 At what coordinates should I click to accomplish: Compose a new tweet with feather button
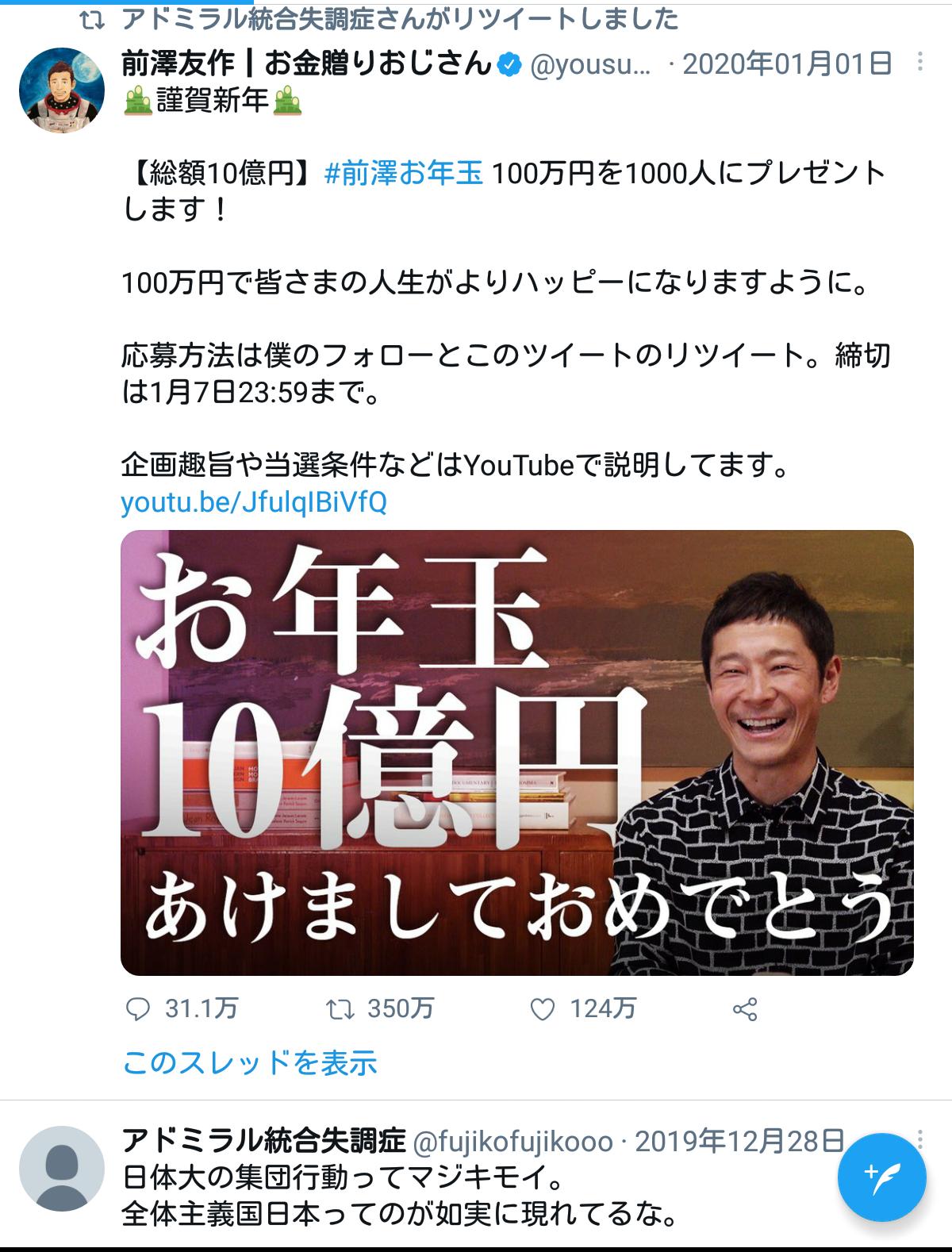pos(881,1176)
